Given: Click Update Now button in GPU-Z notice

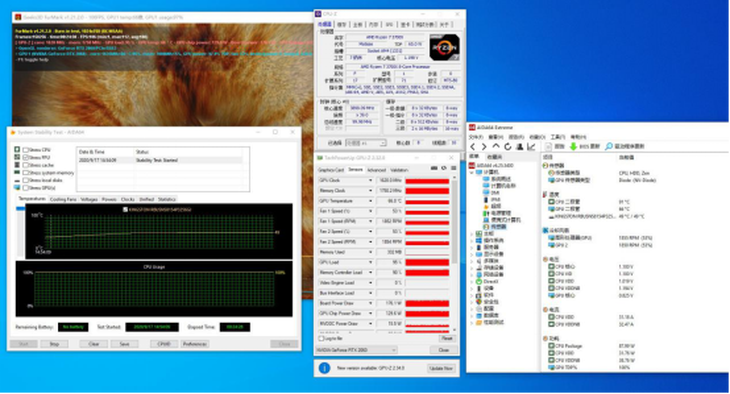Looking at the screenshot, I should click(x=440, y=368).
